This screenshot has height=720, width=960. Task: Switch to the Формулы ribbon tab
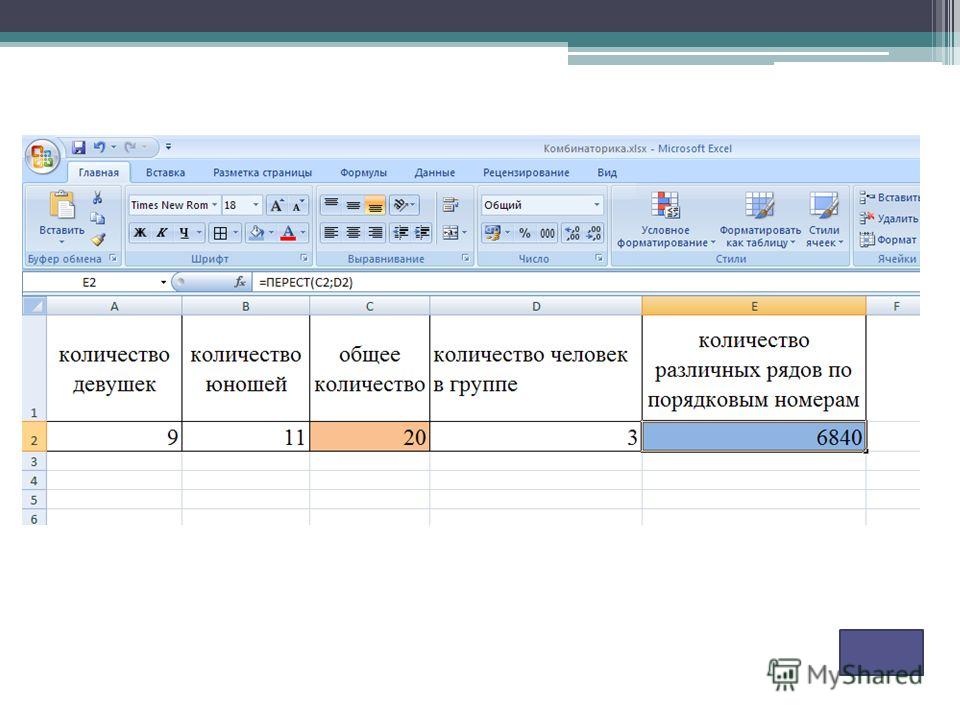tap(363, 173)
